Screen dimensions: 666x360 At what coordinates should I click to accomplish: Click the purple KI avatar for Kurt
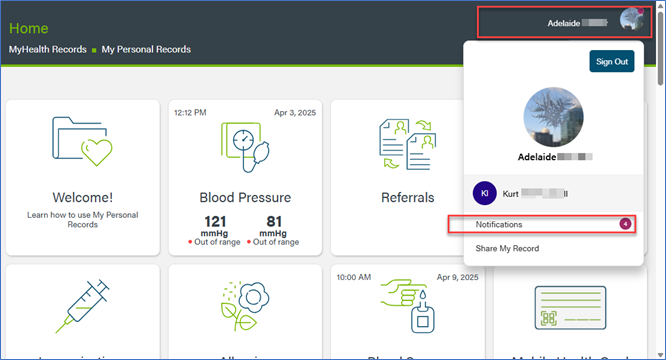tap(485, 193)
